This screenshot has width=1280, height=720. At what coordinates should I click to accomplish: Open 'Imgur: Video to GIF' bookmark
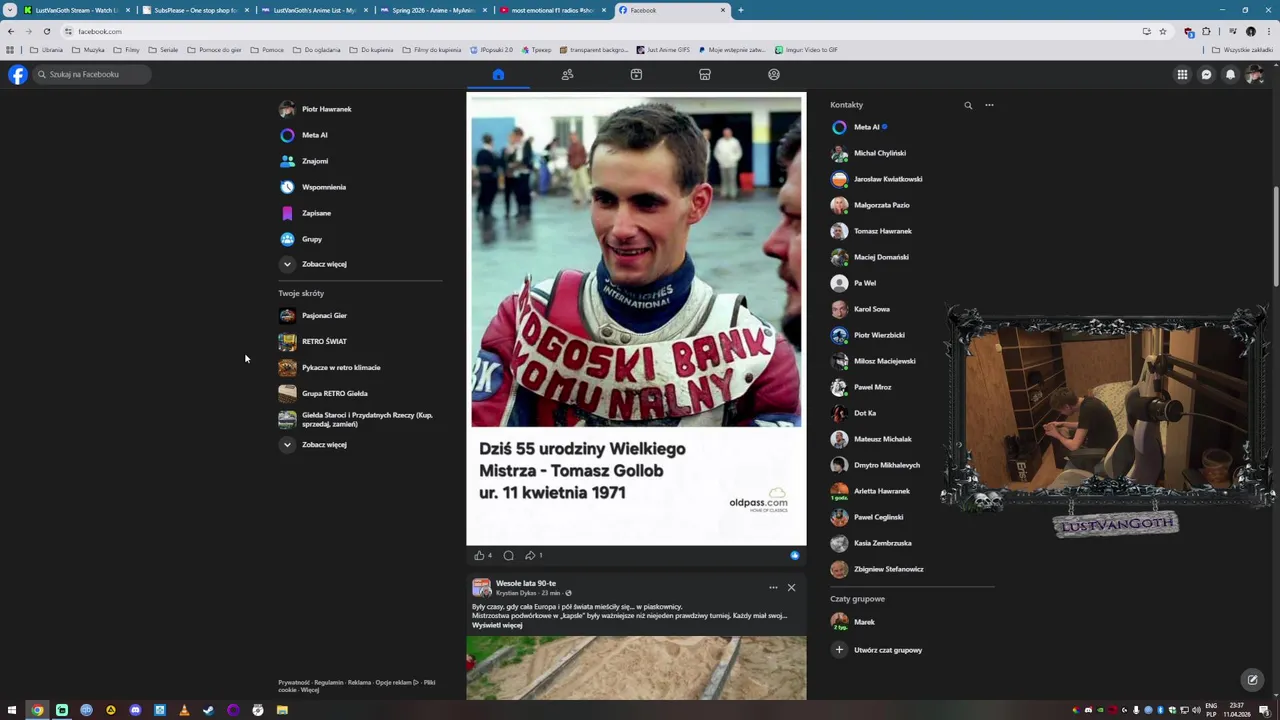[x=806, y=50]
